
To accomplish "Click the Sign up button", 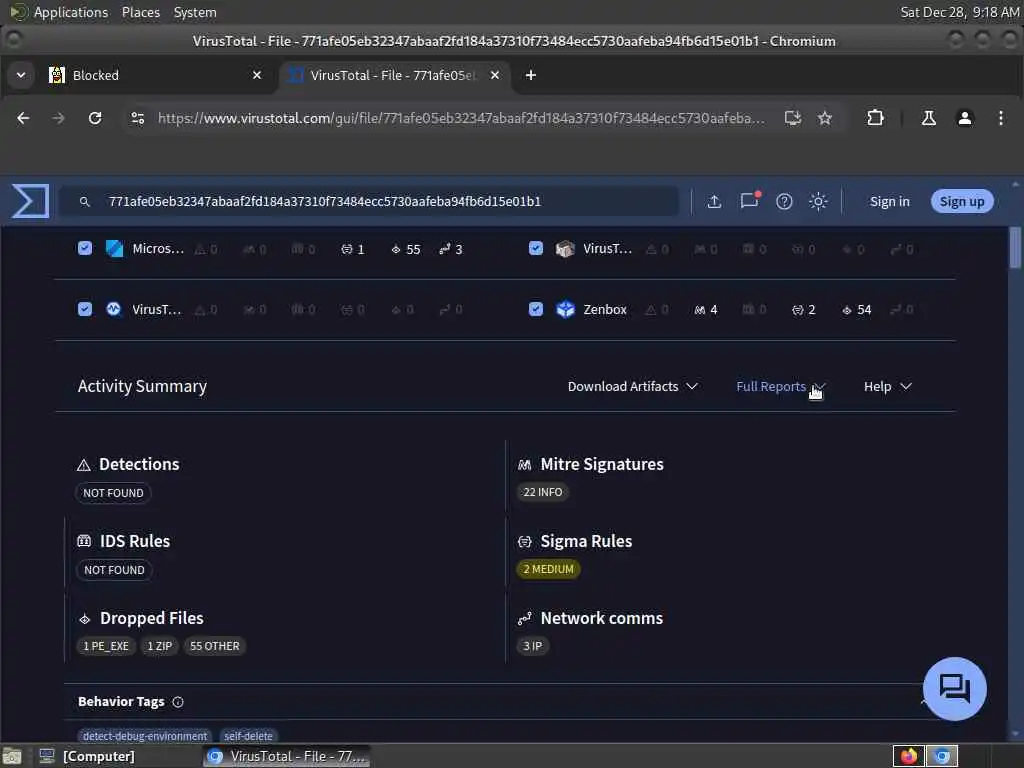I will (961, 201).
